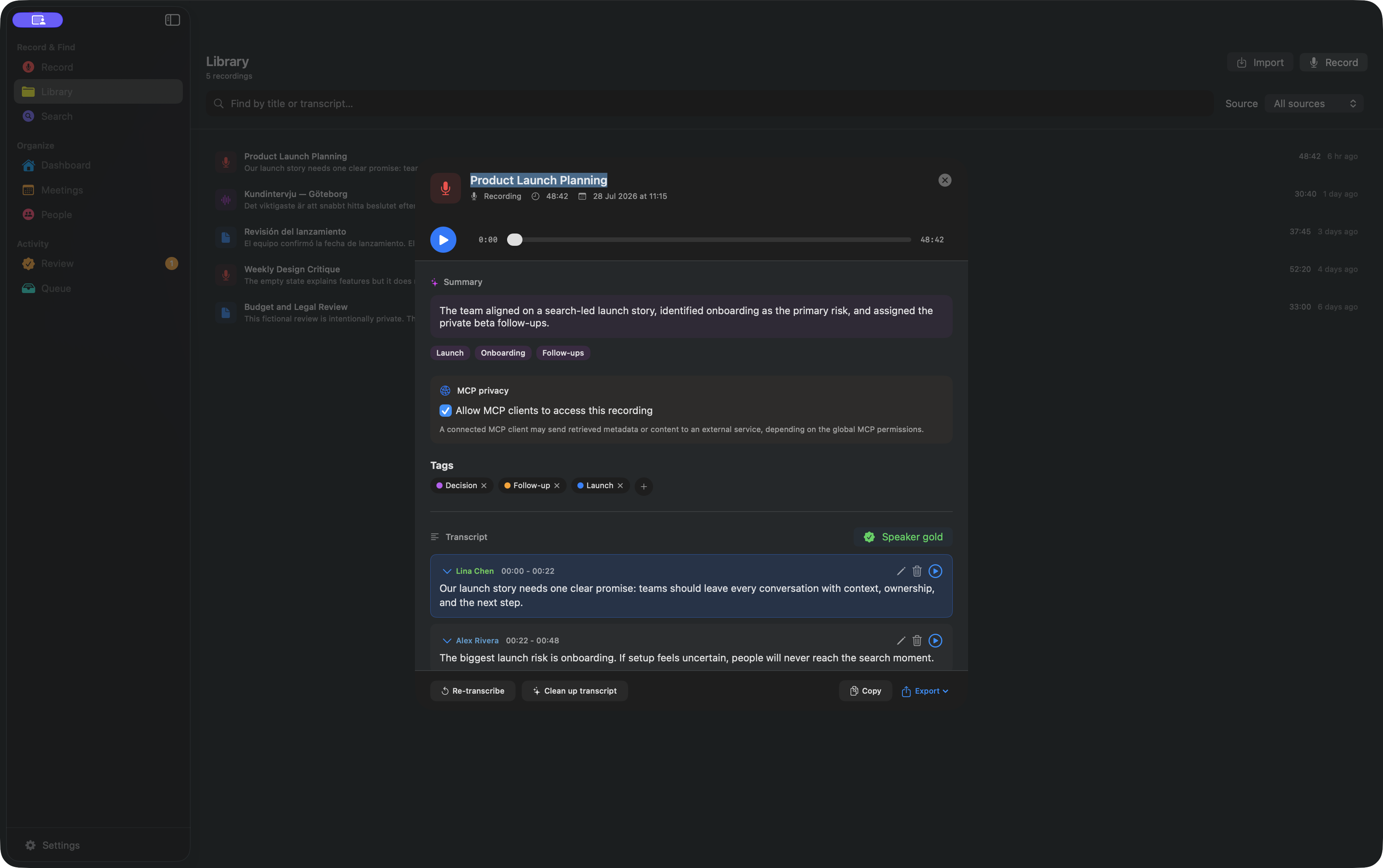This screenshot has height=868, width=1383.
Task: Open the All sources filter dropdown
Action: (x=1314, y=104)
